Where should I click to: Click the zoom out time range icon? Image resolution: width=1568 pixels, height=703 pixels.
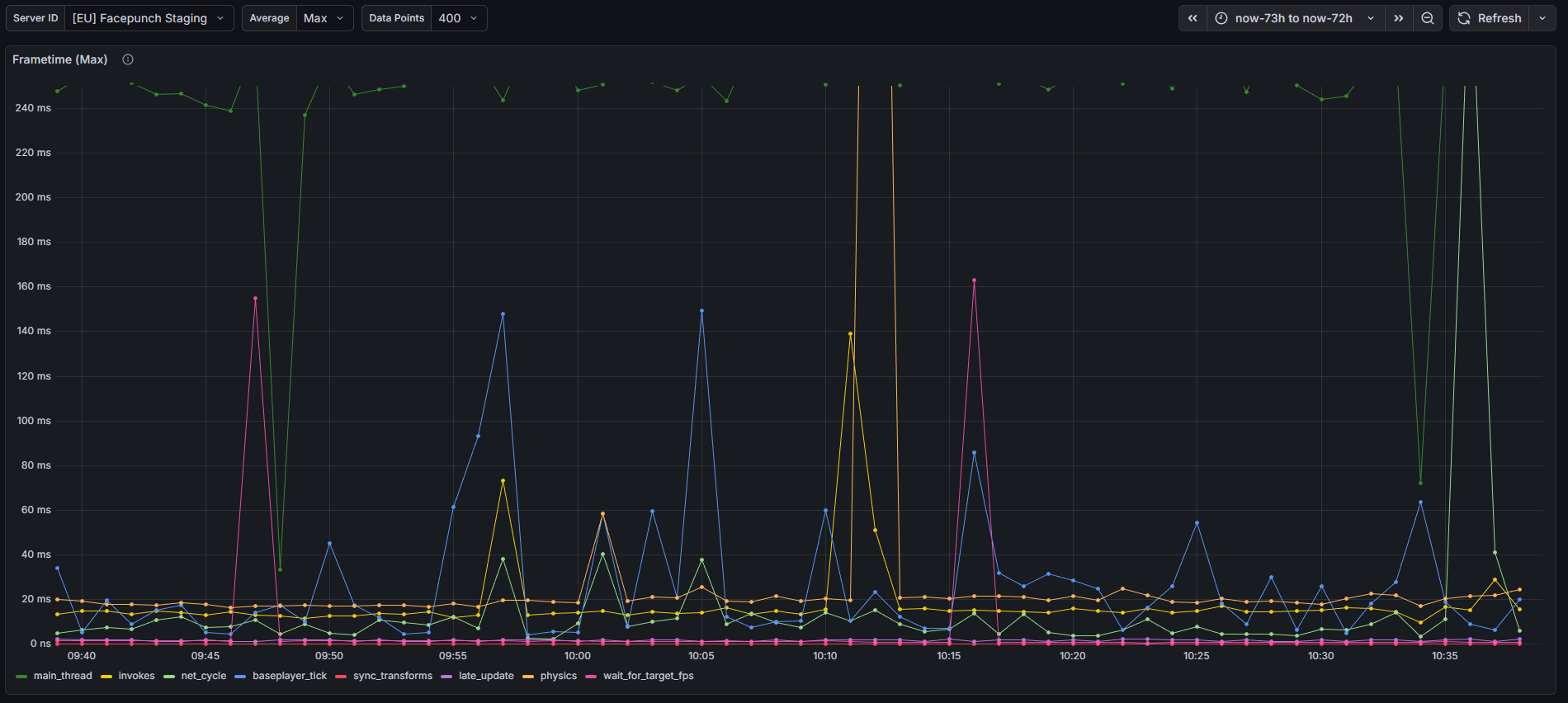[x=1427, y=18]
